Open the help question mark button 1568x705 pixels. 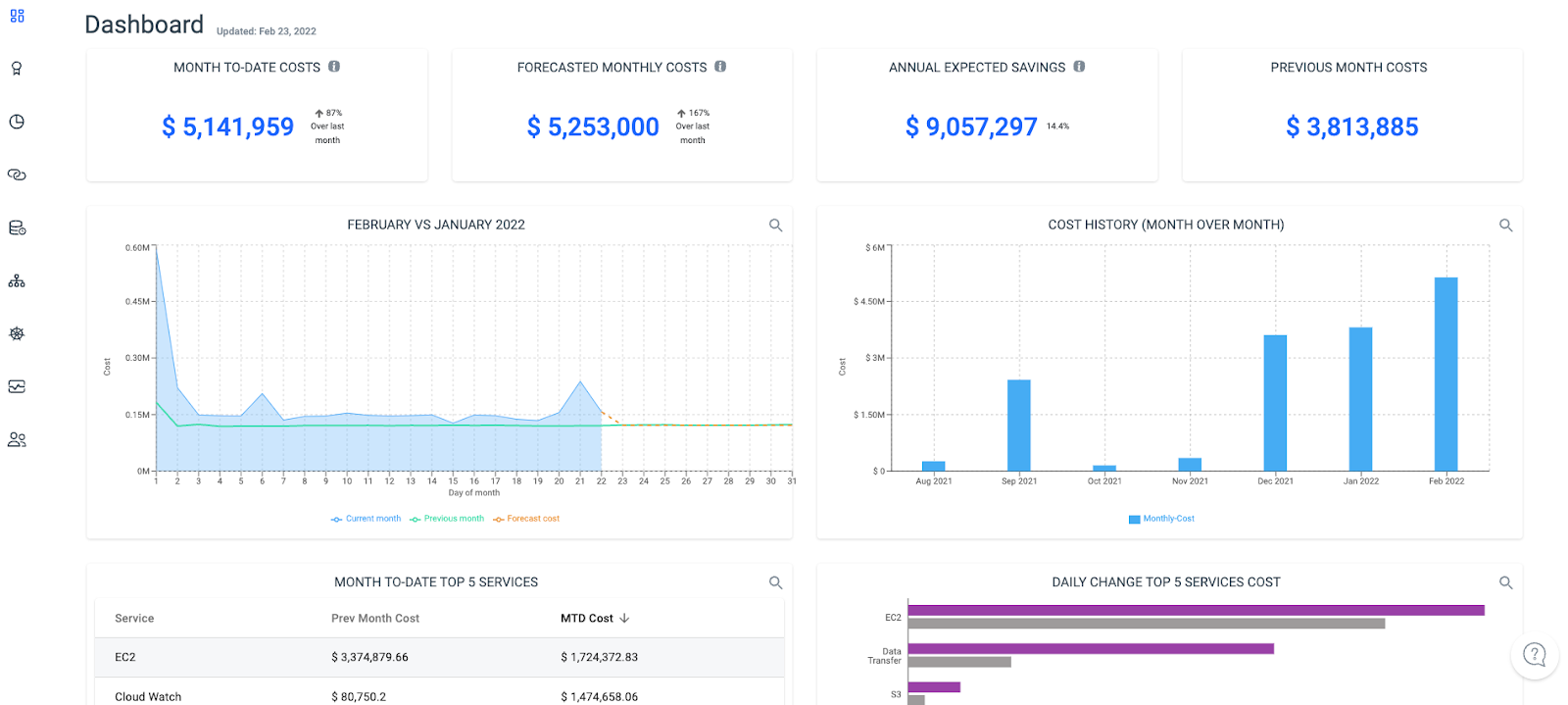[1535, 654]
